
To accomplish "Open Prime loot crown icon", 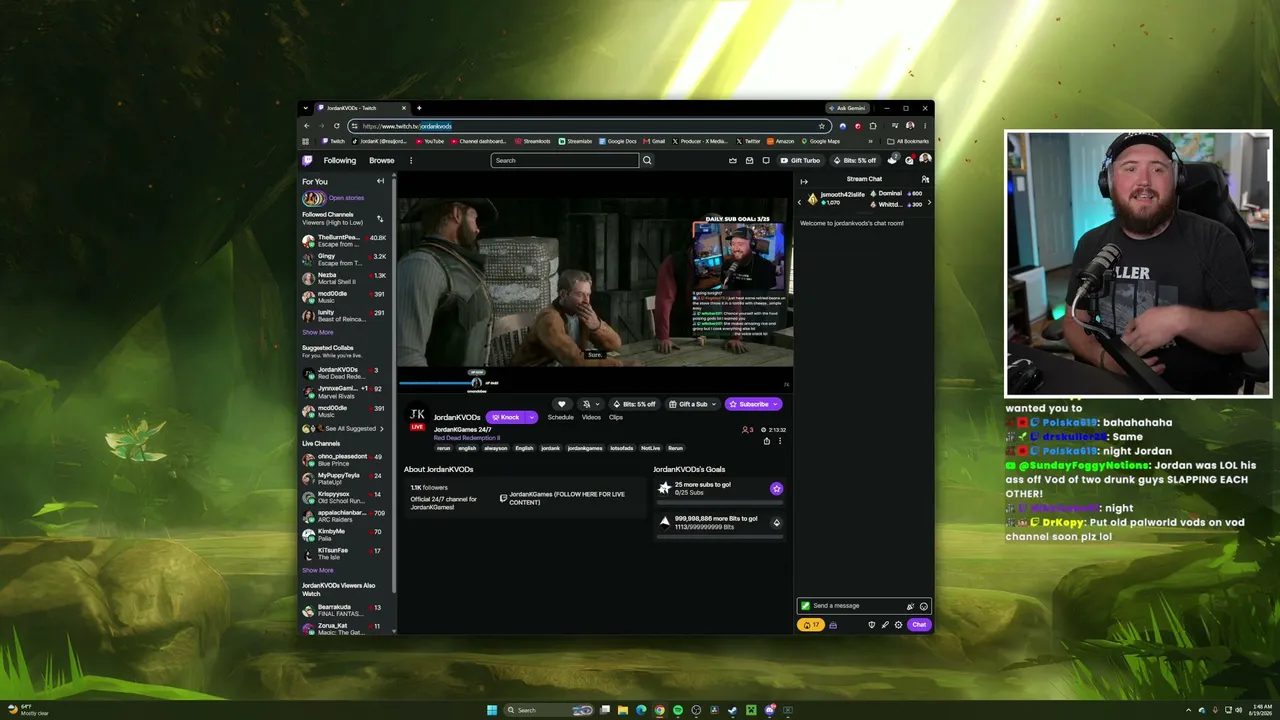I will 733,160.
